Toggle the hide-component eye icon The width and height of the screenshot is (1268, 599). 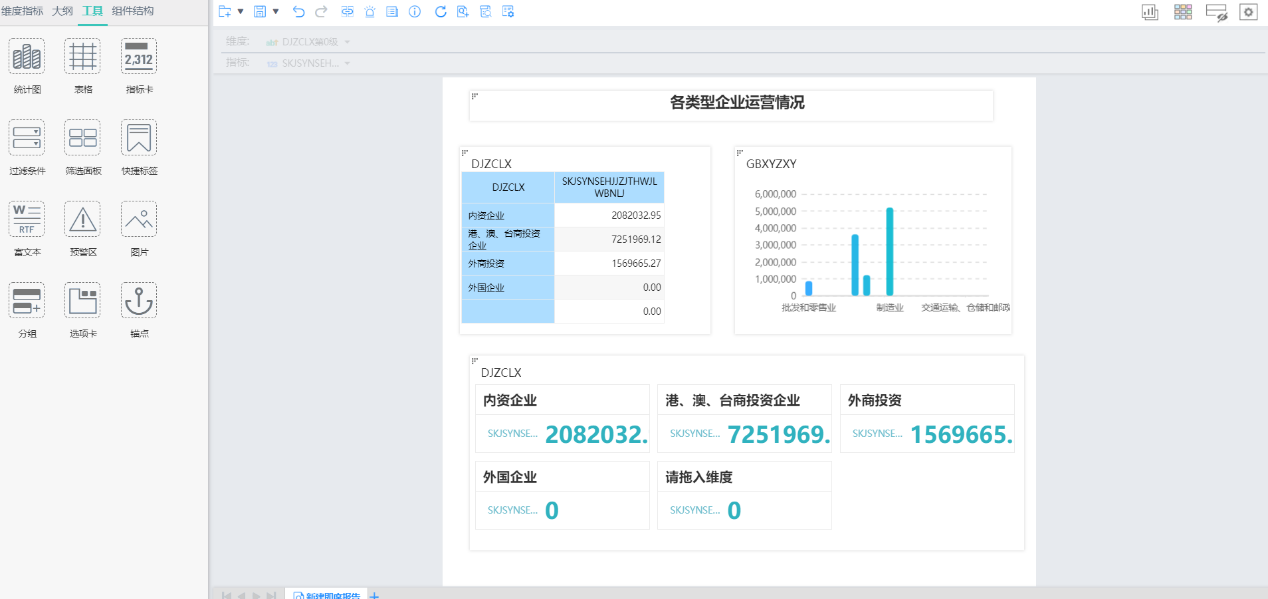point(1216,12)
